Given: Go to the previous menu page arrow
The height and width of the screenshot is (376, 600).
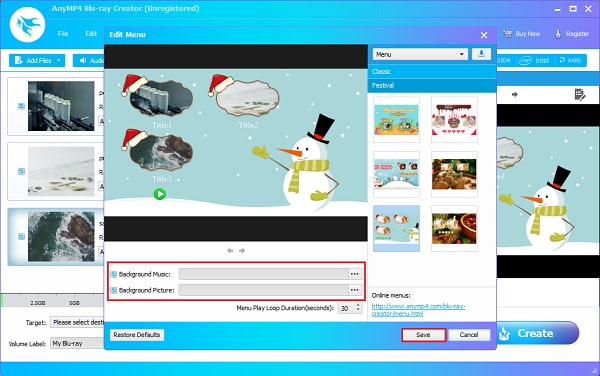Looking at the screenshot, I should point(230,251).
